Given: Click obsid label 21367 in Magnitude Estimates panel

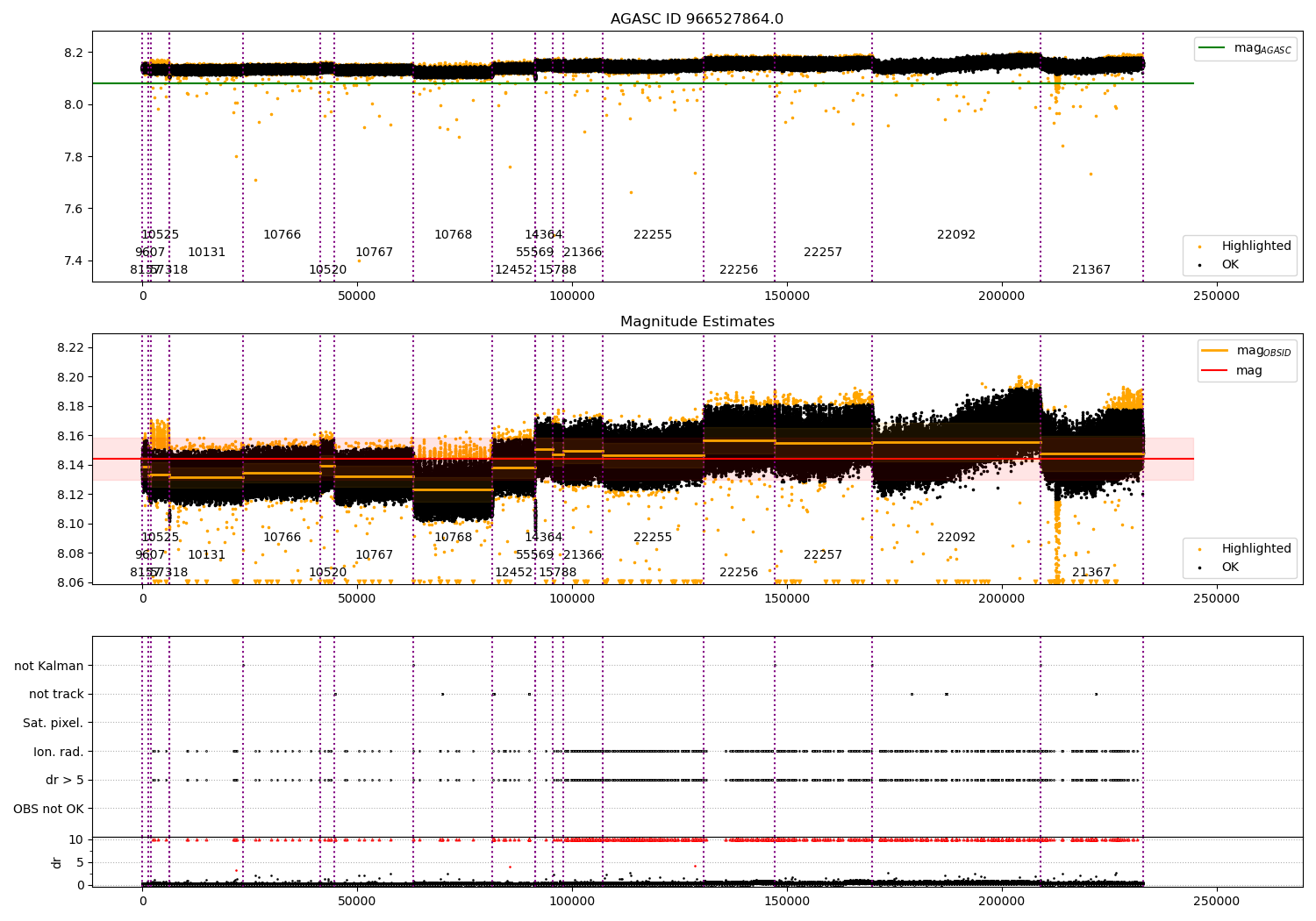Looking at the screenshot, I should [1091, 573].
